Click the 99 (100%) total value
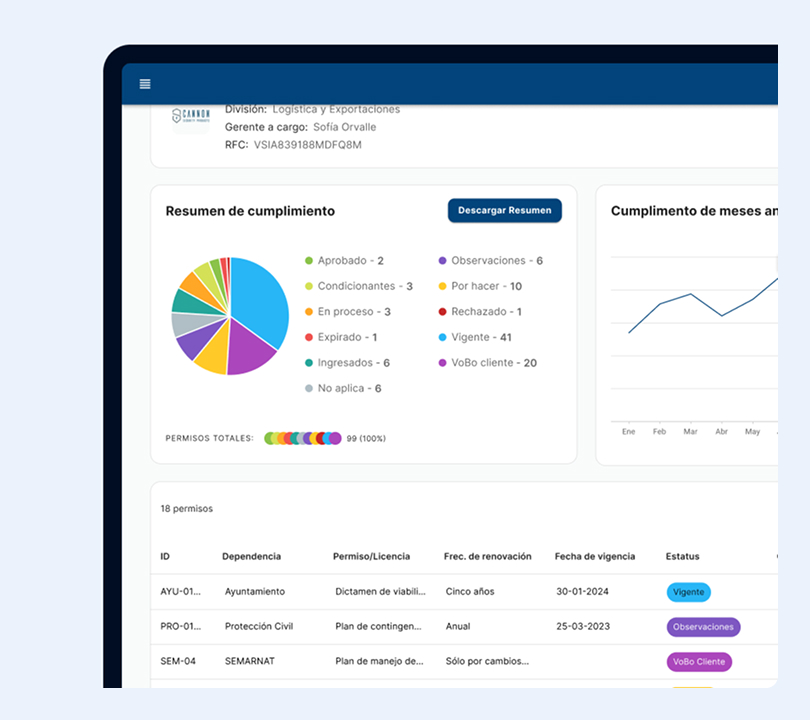 point(366,439)
